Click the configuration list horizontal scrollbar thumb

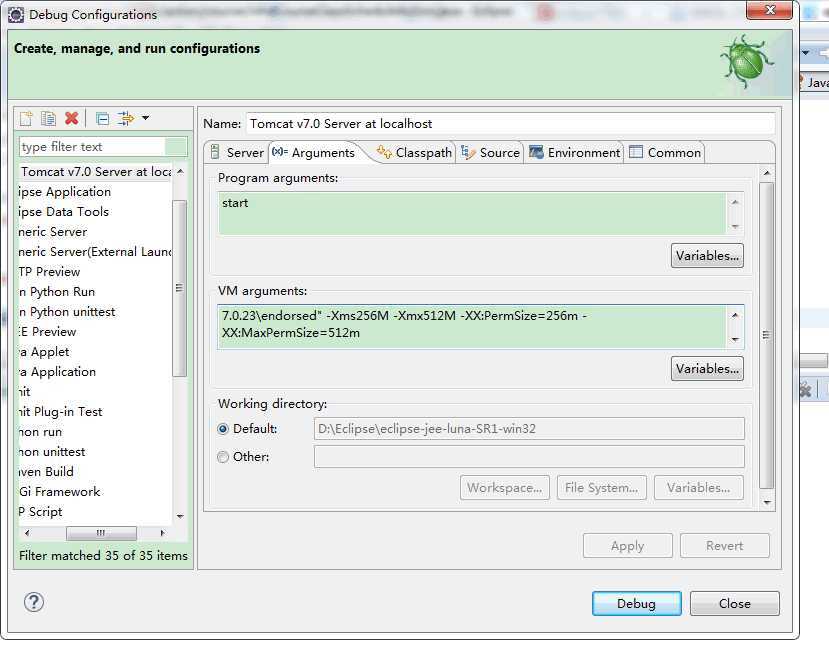[x=101, y=533]
